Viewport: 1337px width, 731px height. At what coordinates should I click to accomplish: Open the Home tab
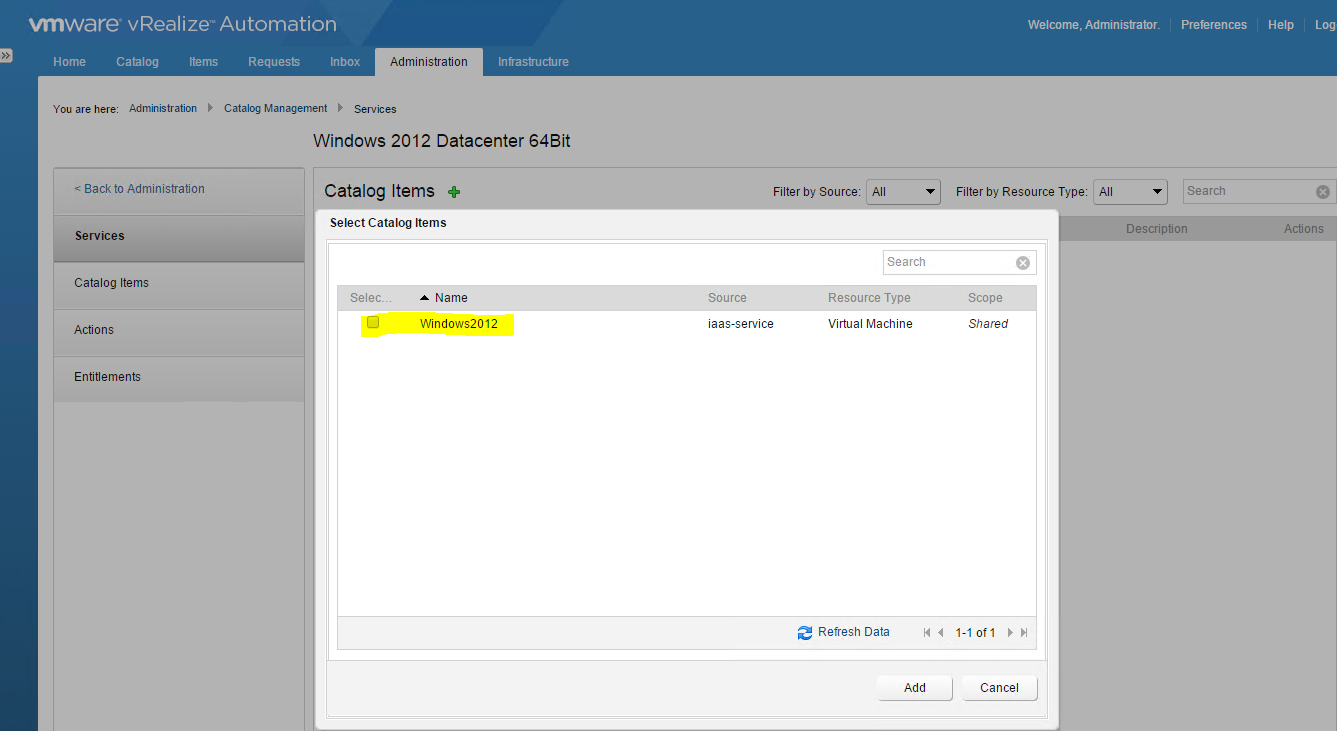pos(69,62)
